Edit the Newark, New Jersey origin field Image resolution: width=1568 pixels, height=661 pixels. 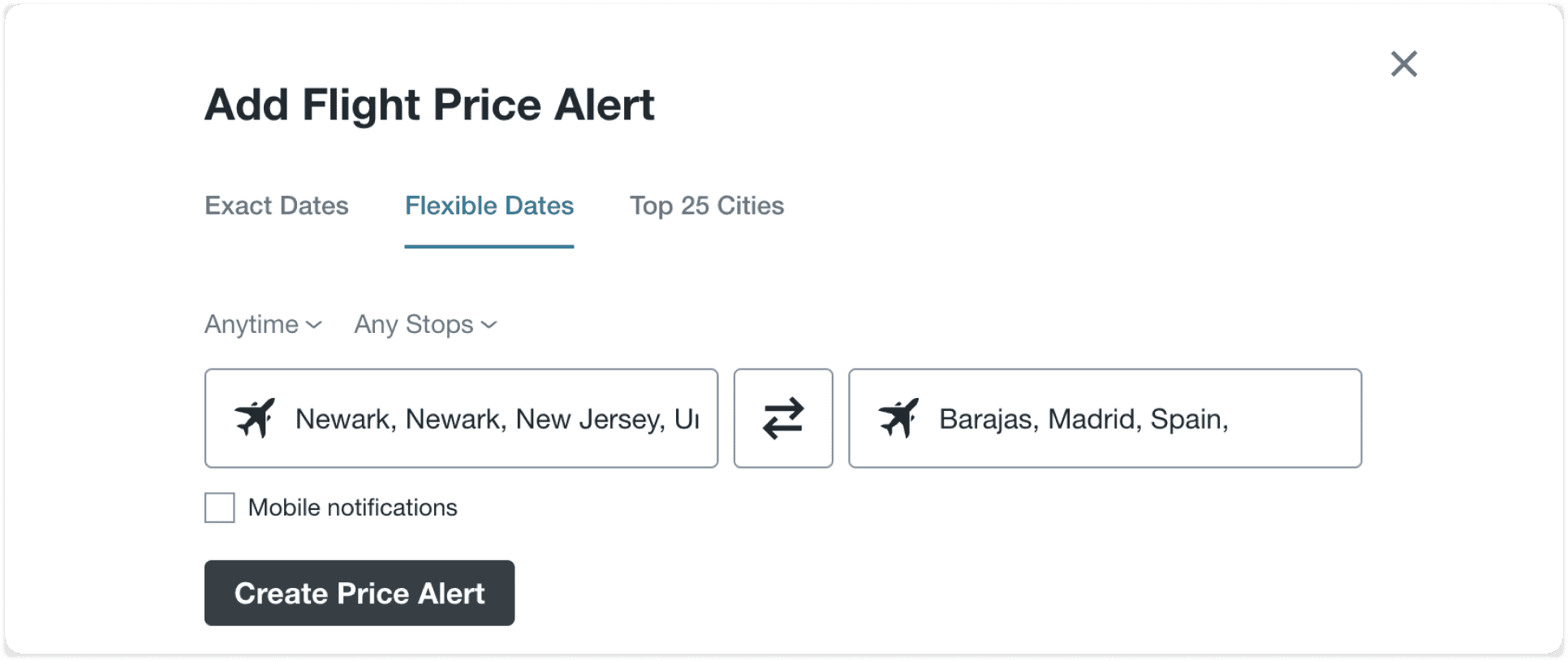[x=461, y=418]
